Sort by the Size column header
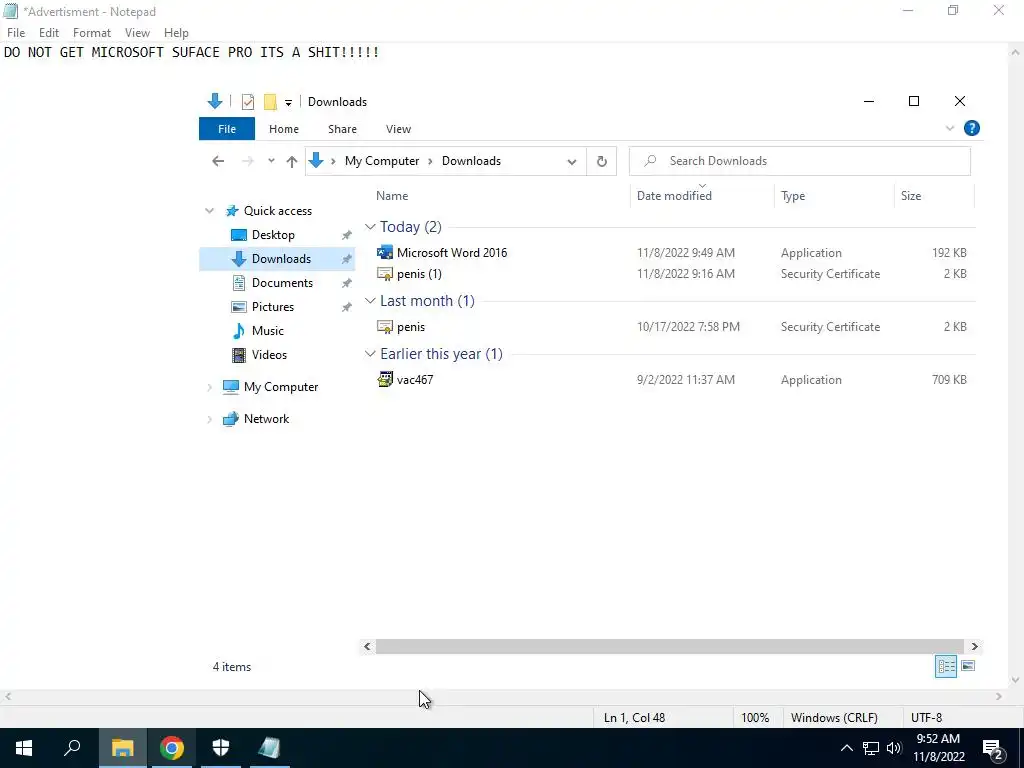Screen dimensions: 1024x768 [x=910, y=196]
